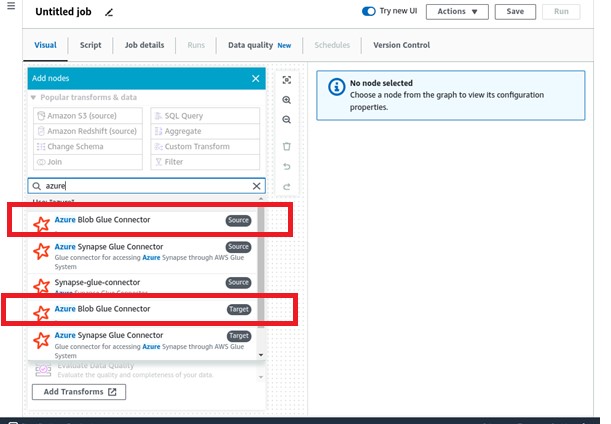Collapse Popular transforms & data section

(x=34, y=97)
